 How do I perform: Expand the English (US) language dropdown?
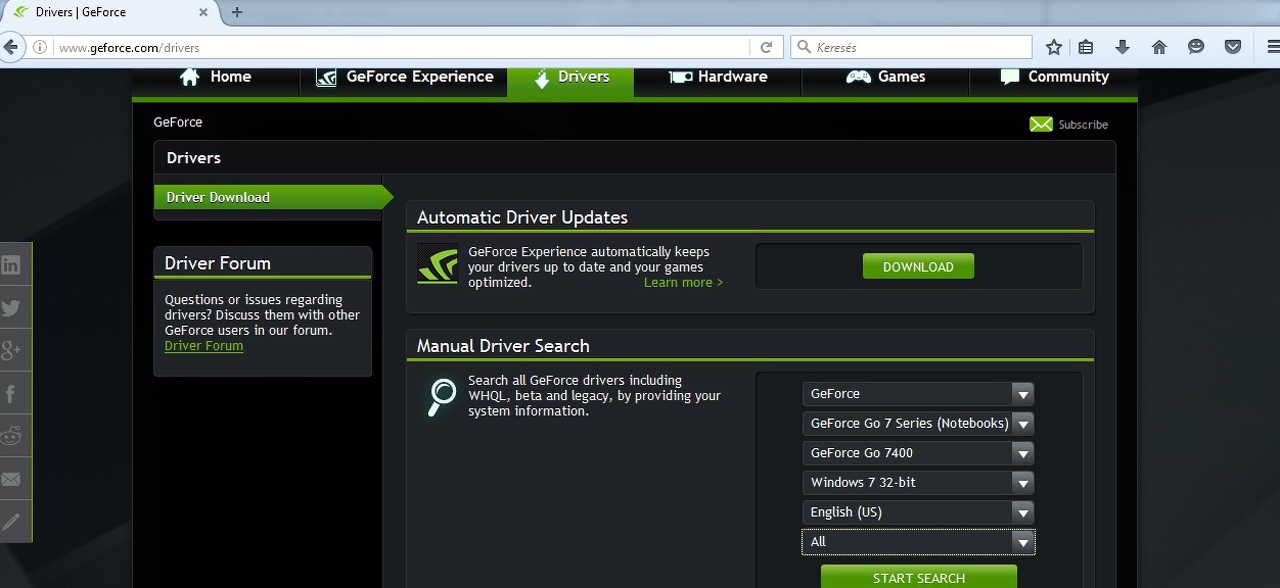pyautogui.click(x=918, y=512)
